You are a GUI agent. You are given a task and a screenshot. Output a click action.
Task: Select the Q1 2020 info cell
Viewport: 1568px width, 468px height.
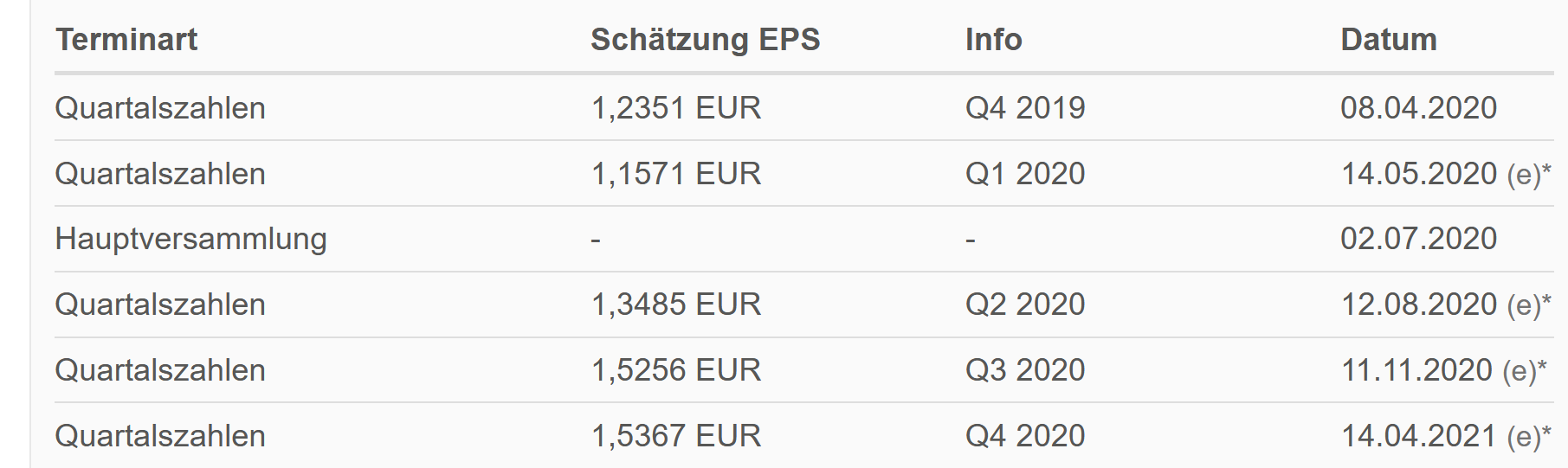pyautogui.click(x=1024, y=174)
